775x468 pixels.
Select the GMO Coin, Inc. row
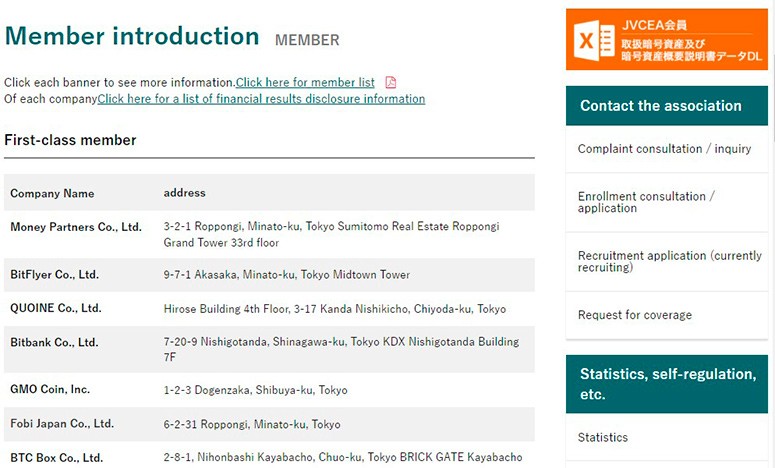coord(50,390)
